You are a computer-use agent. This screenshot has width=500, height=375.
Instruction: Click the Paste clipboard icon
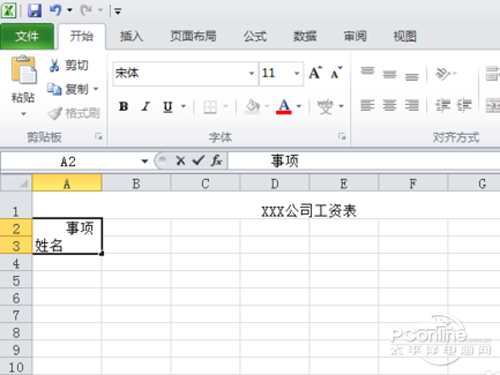point(23,69)
